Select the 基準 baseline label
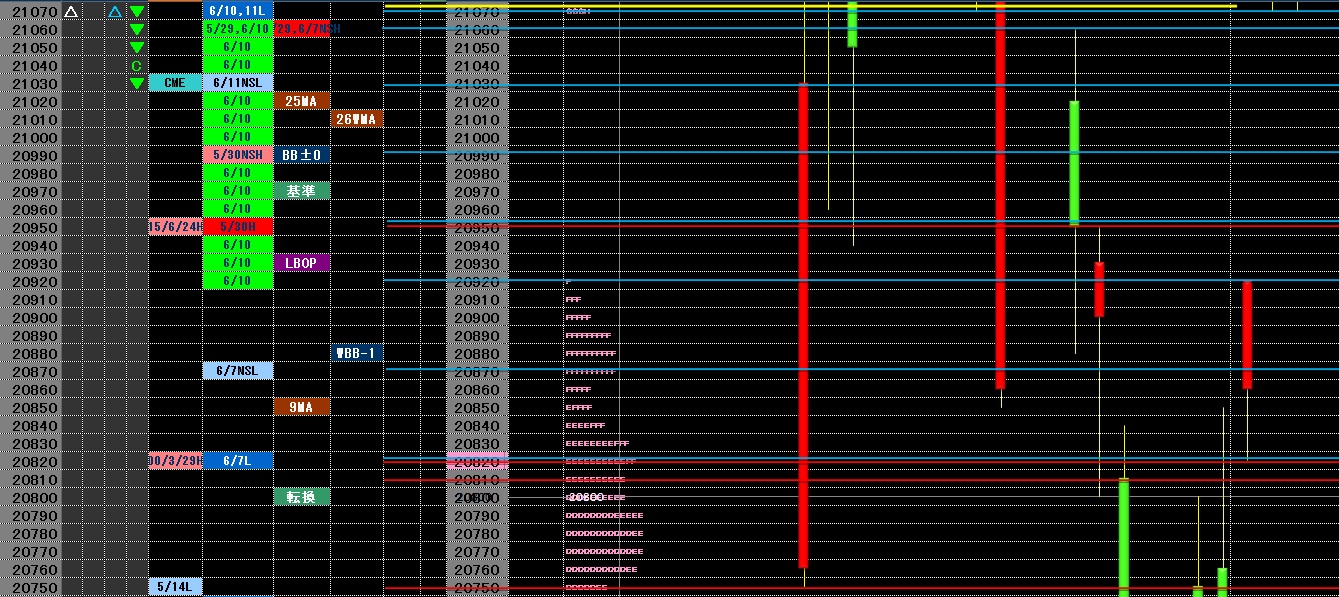Viewport: 1339px width, 597px height. (302, 191)
